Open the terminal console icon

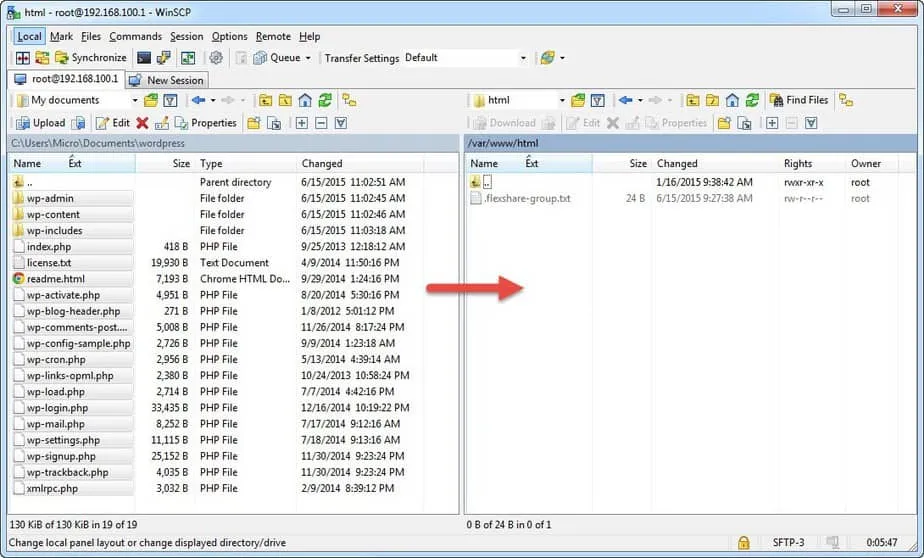[x=144, y=58]
